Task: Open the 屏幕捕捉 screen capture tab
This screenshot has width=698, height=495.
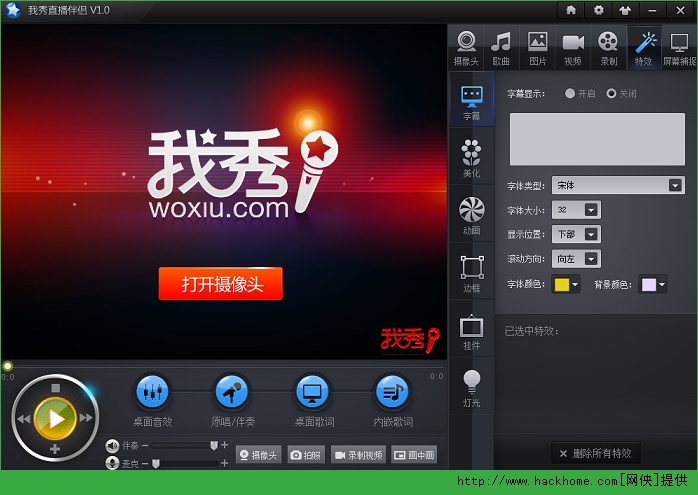Action: click(x=679, y=48)
